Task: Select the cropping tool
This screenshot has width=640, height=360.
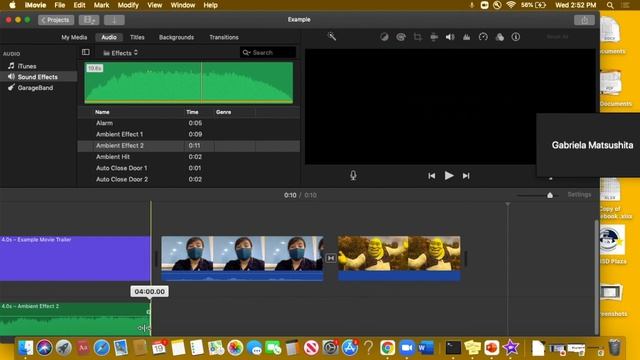Action: pos(418,37)
